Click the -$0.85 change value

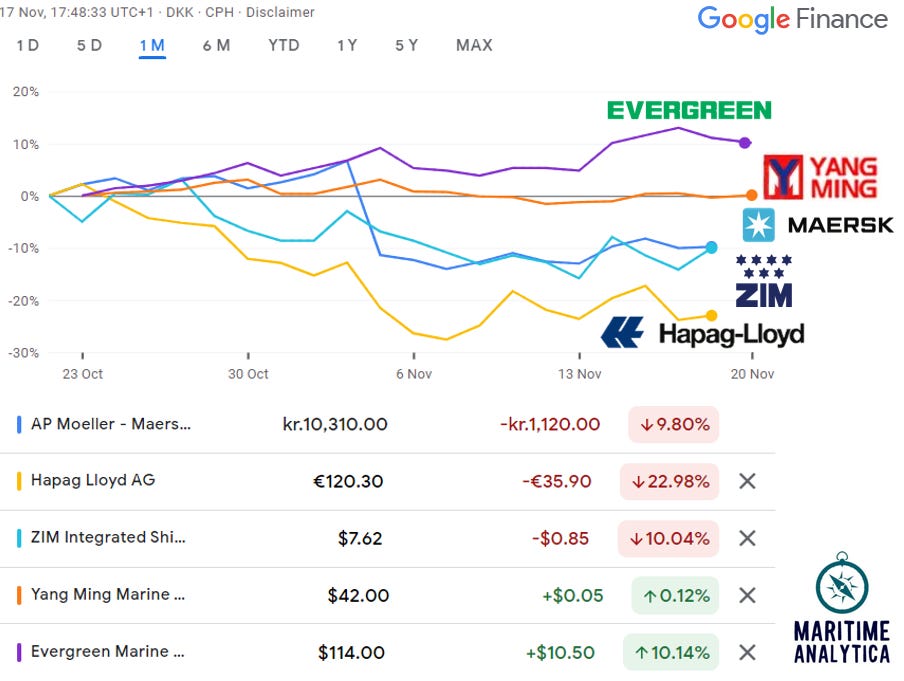560,538
